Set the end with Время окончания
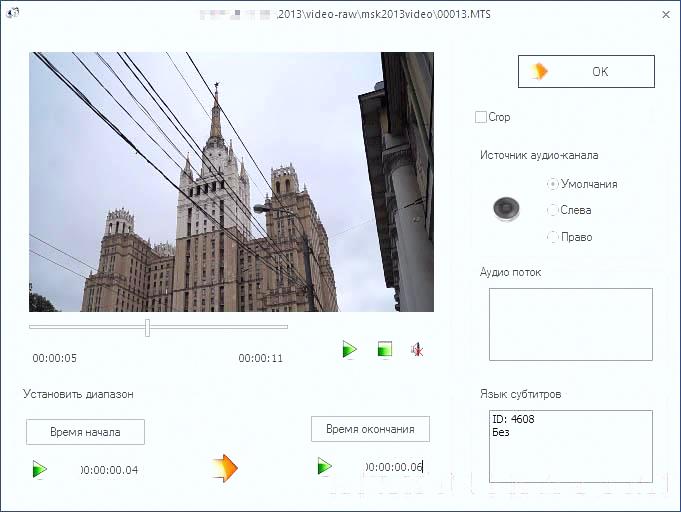The height and width of the screenshot is (512, 681). tap(370, 429)
